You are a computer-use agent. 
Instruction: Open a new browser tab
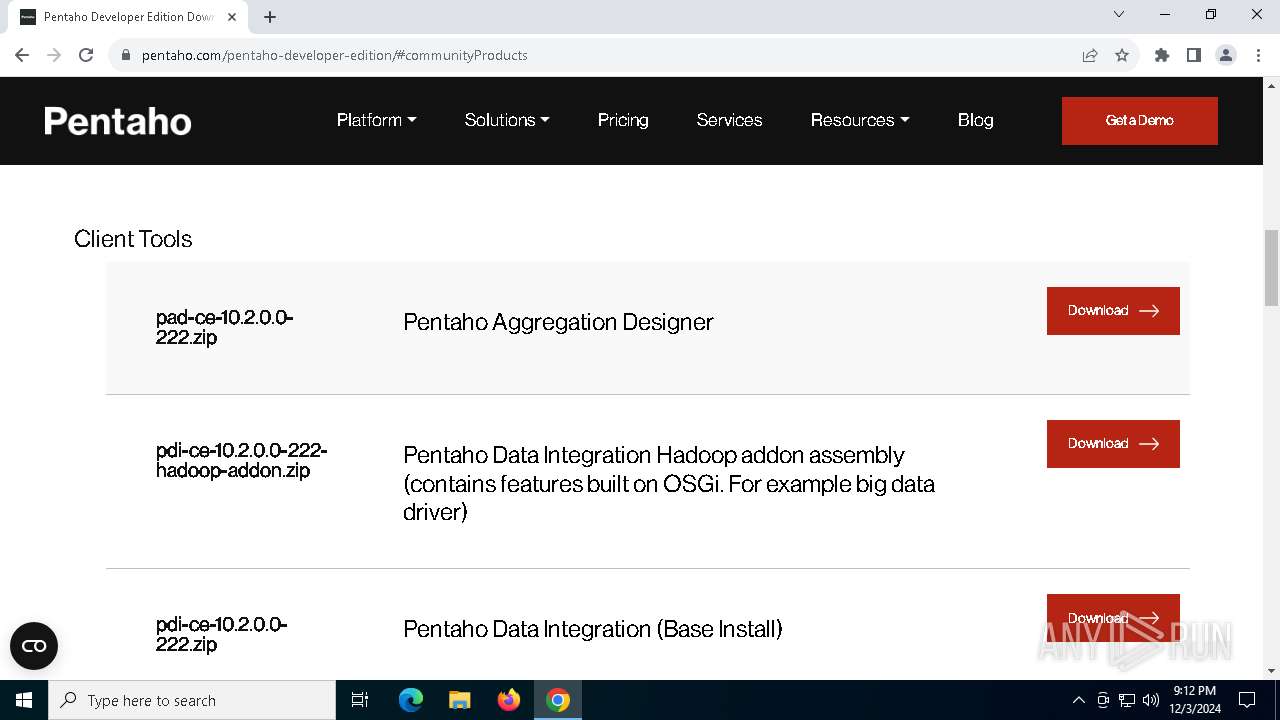tap(270, 17)
